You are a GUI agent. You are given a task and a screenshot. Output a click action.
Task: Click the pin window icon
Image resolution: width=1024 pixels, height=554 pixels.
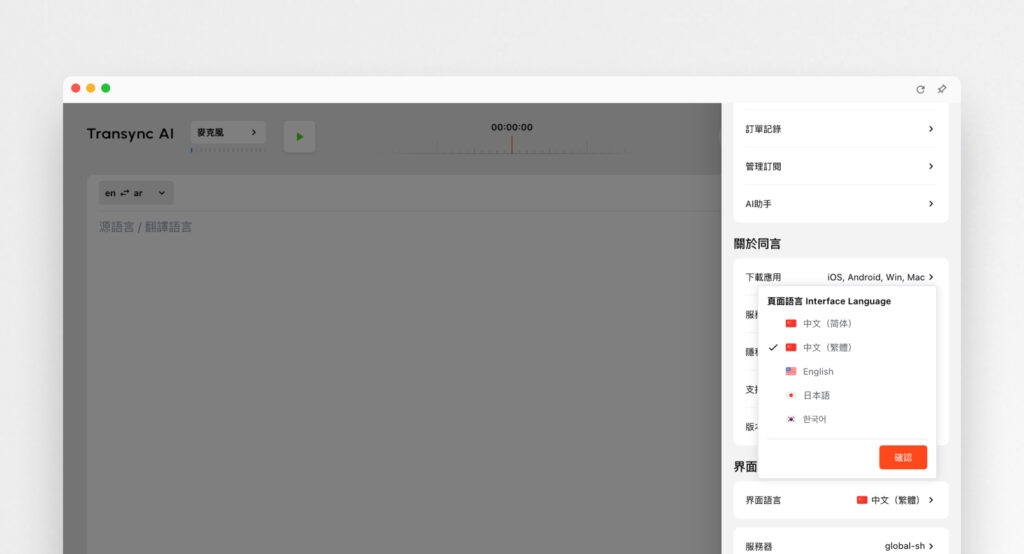(941, 89)
